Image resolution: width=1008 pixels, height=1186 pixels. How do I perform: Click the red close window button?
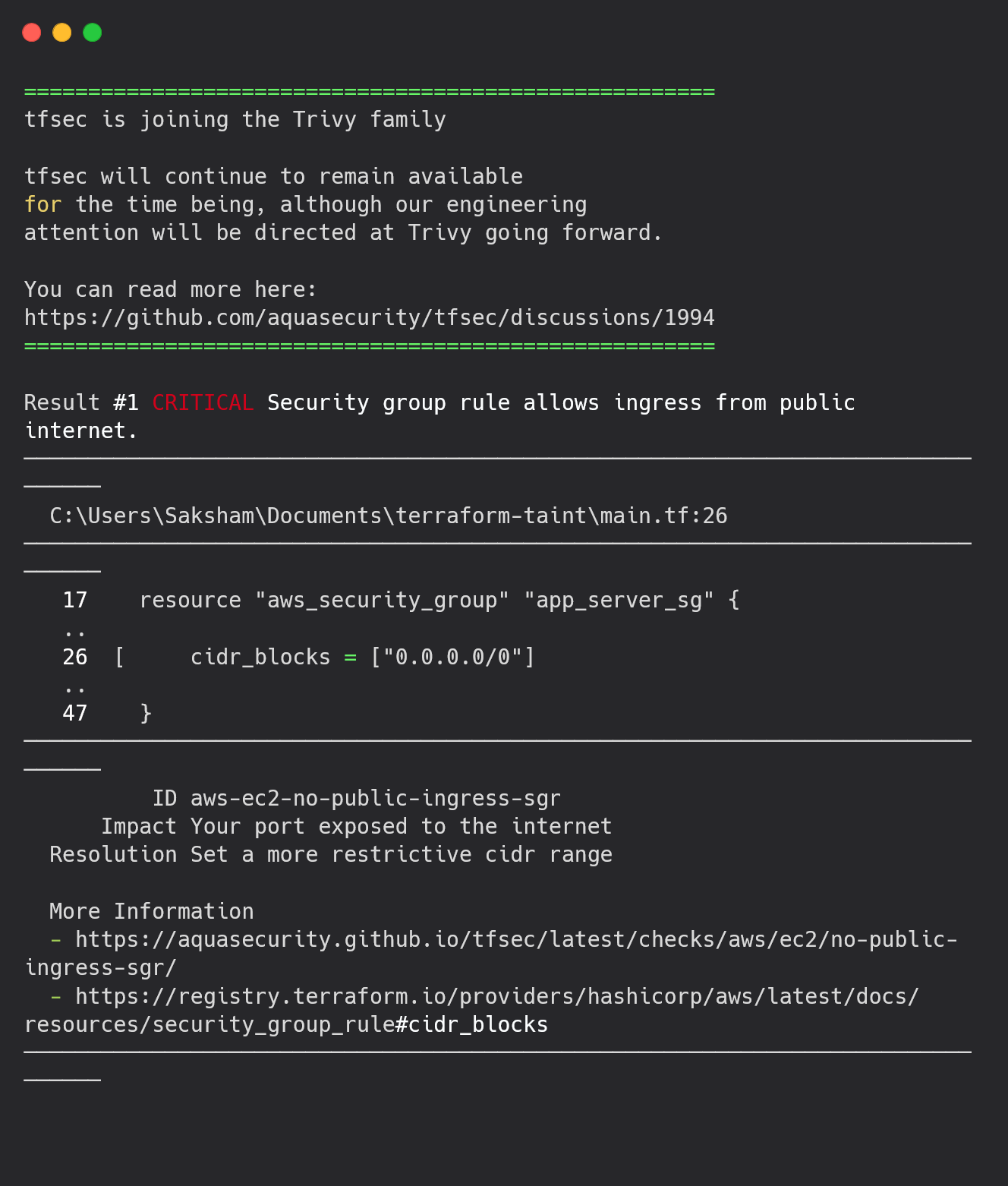pos(31,33)
